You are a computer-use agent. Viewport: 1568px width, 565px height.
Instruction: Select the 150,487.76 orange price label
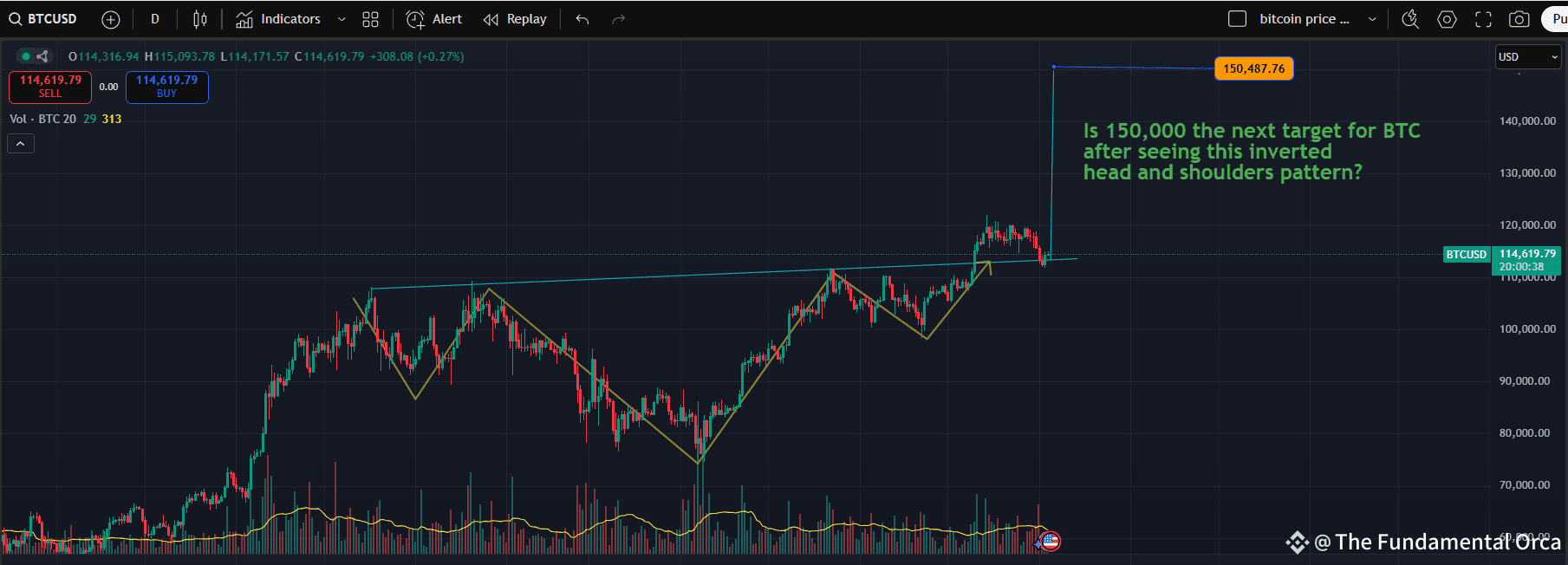click(x=1254, y=68)
